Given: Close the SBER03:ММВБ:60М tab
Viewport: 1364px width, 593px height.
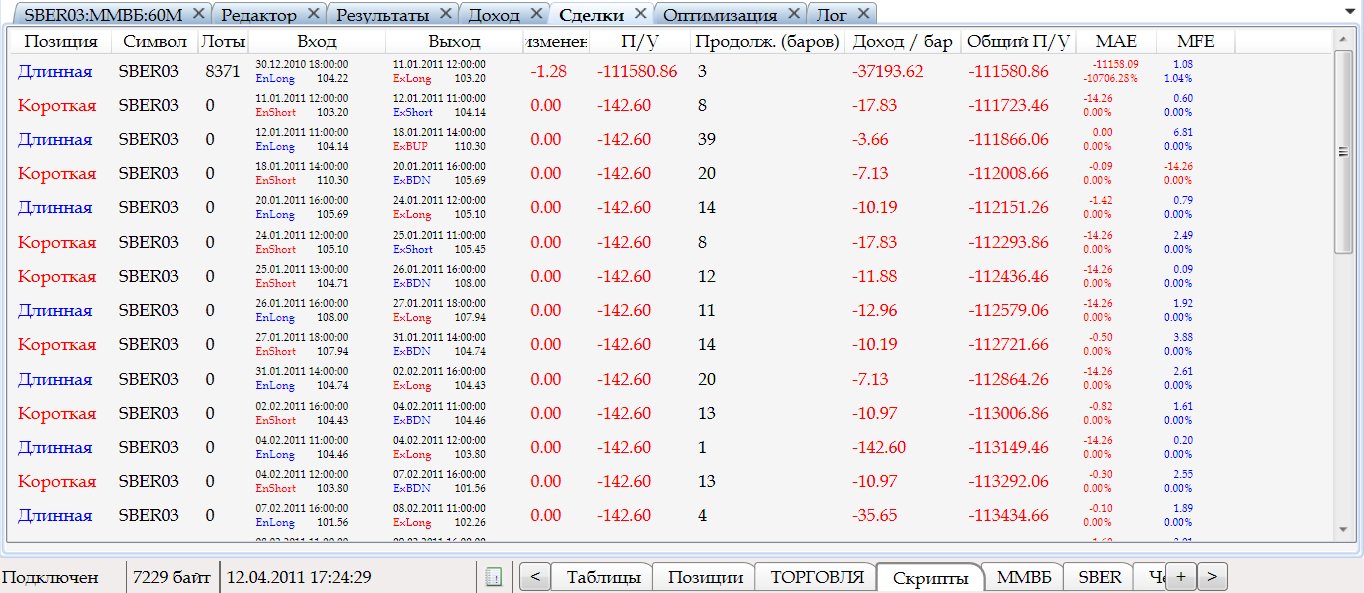Looking at the screenshot, I should [197, 14].
